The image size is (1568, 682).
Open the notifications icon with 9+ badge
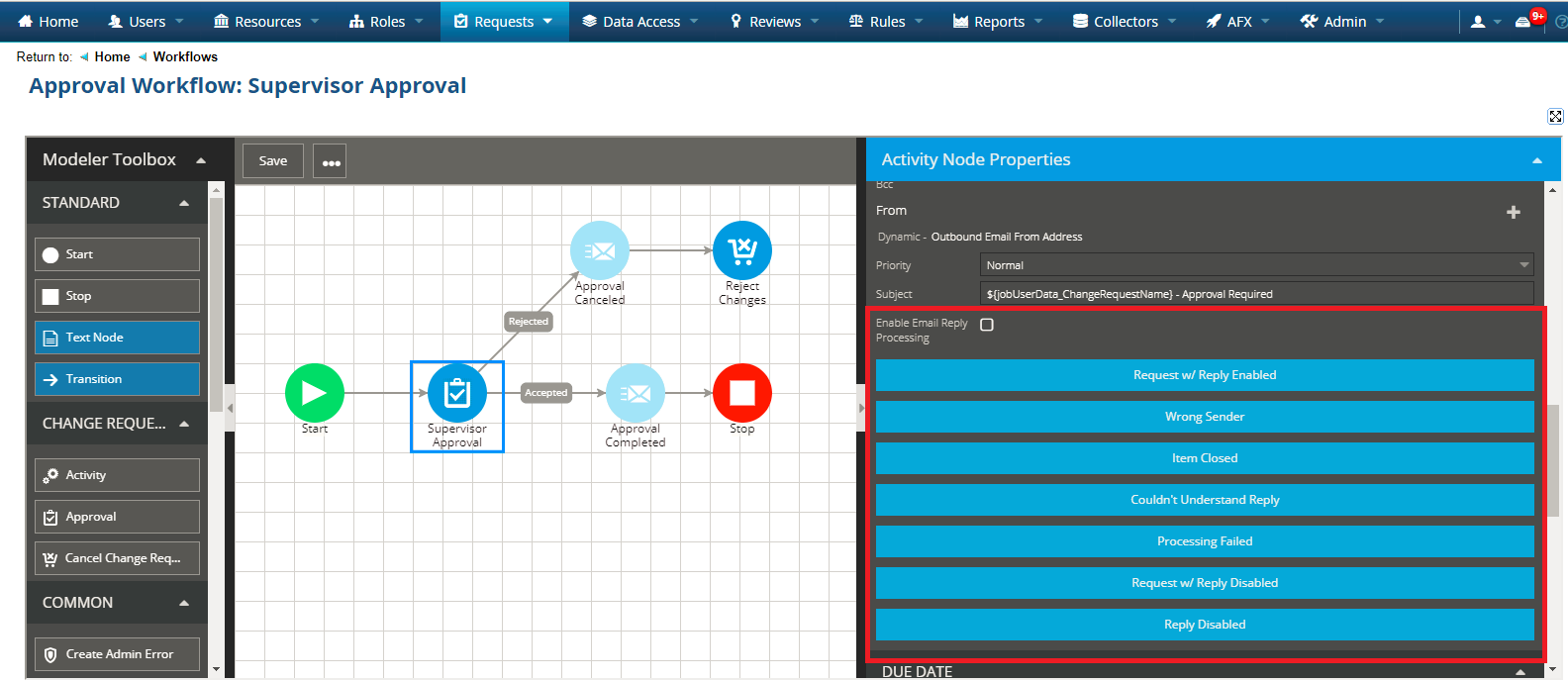tap(1524, 21)
